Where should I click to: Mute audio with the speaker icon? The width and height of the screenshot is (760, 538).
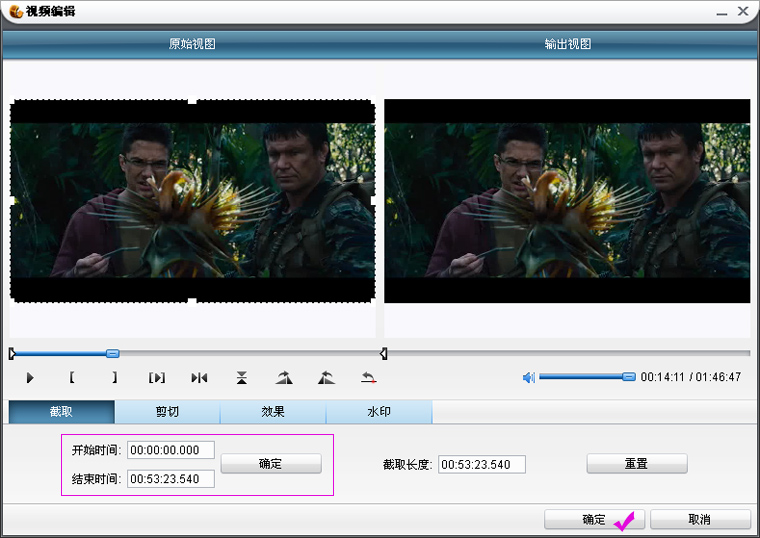point(529,377)
